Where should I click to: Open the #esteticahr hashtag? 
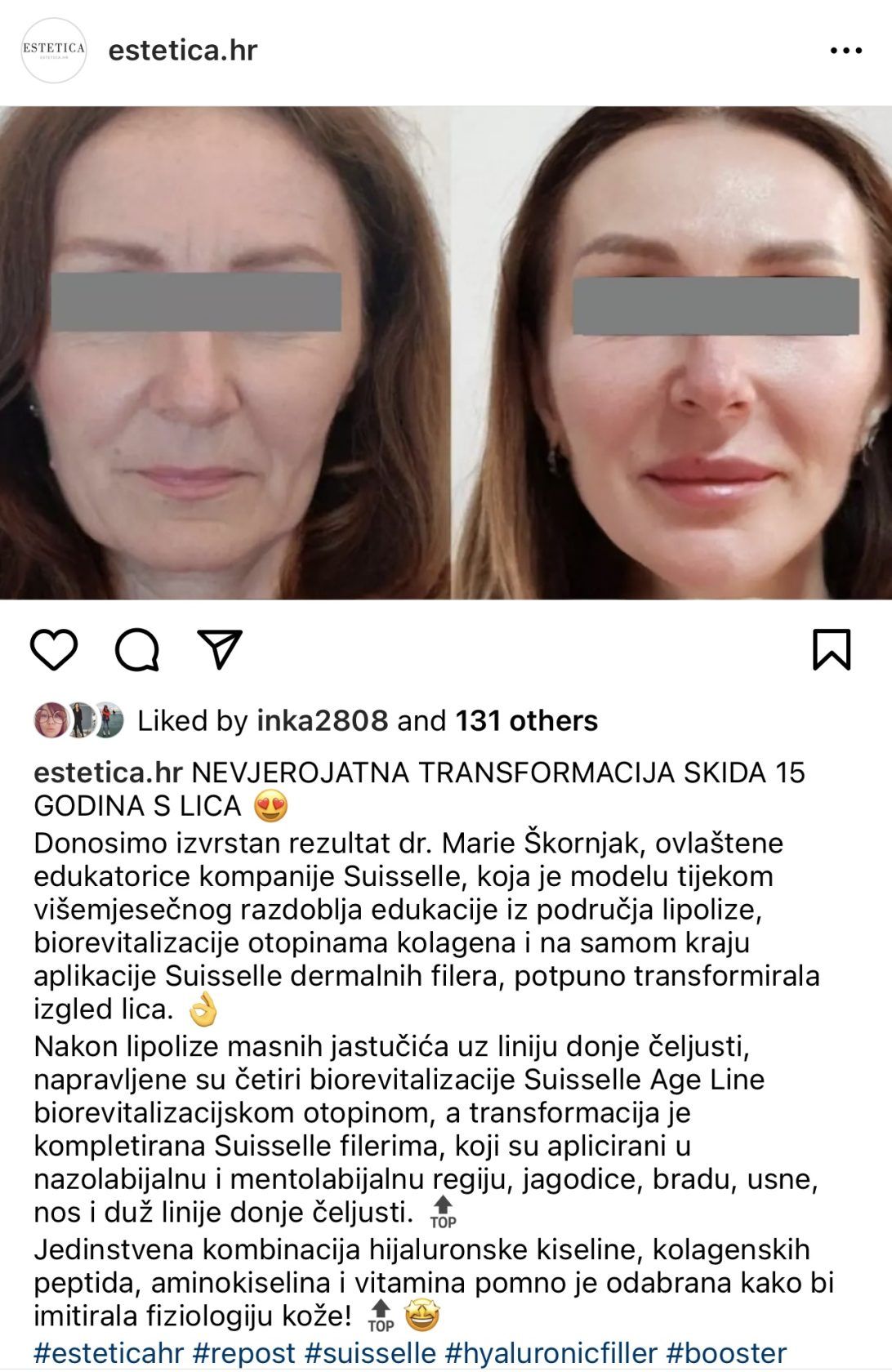pos(109,1353)
